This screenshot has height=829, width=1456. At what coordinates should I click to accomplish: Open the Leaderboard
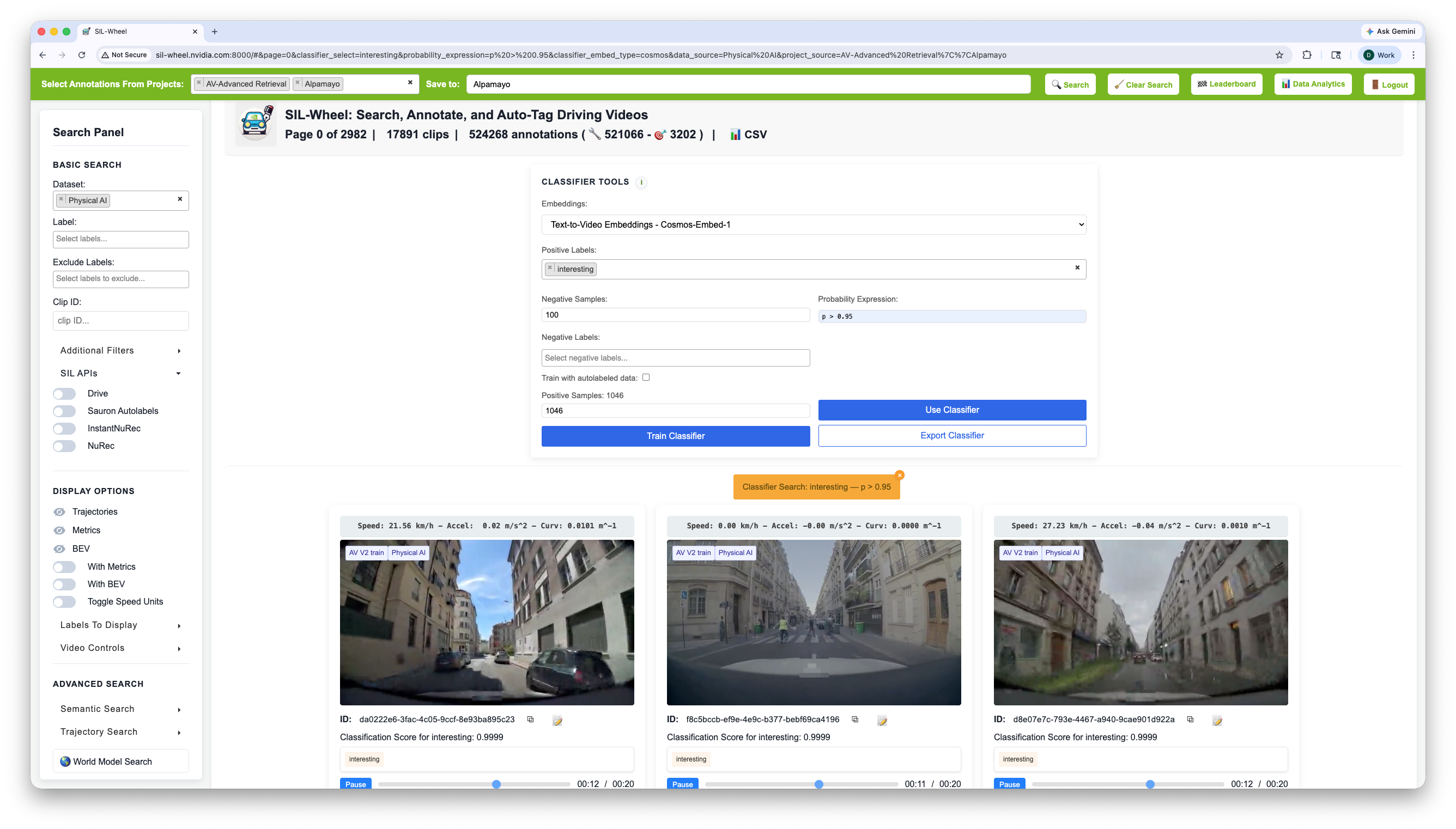(x=1226, y=84)
